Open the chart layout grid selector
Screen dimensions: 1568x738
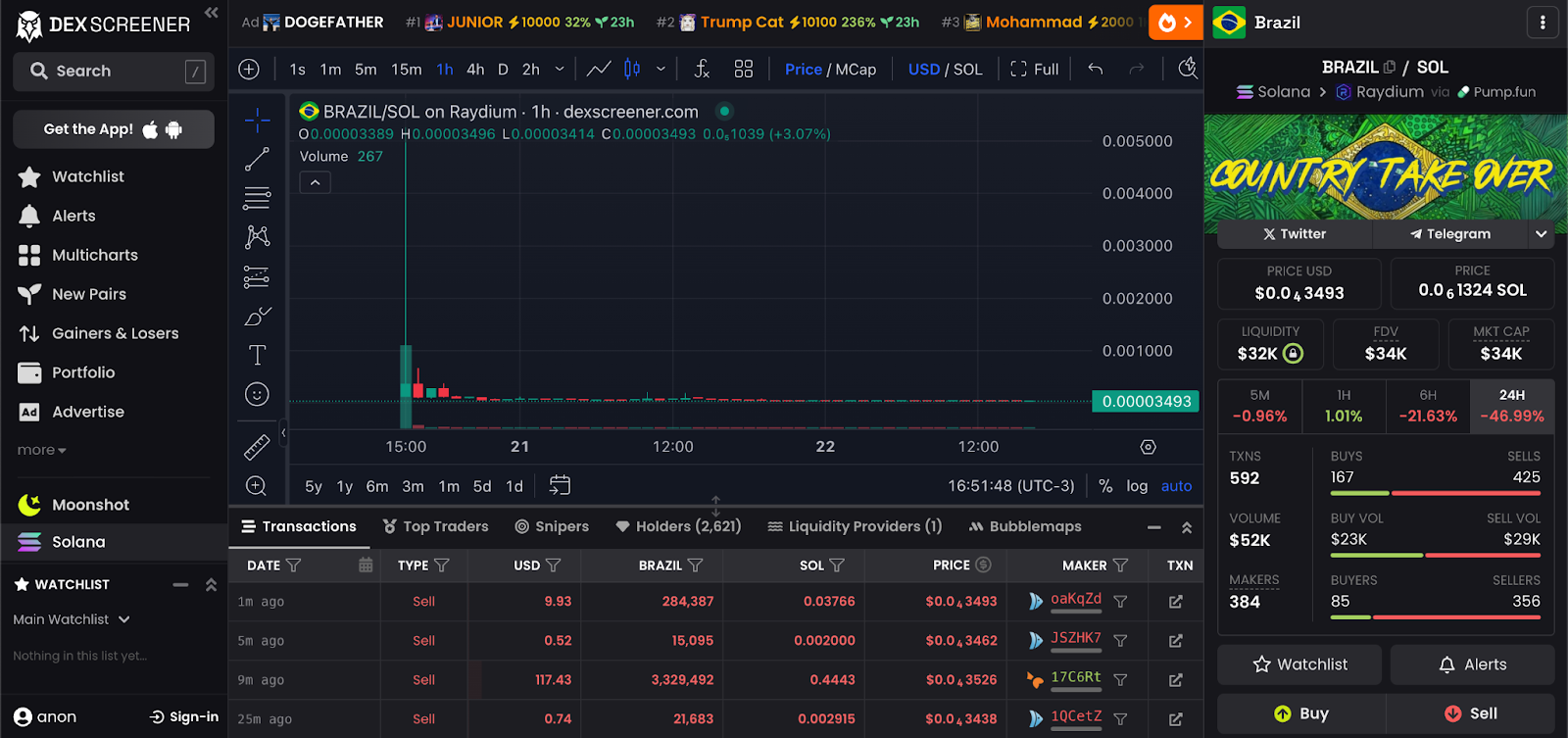744,69
